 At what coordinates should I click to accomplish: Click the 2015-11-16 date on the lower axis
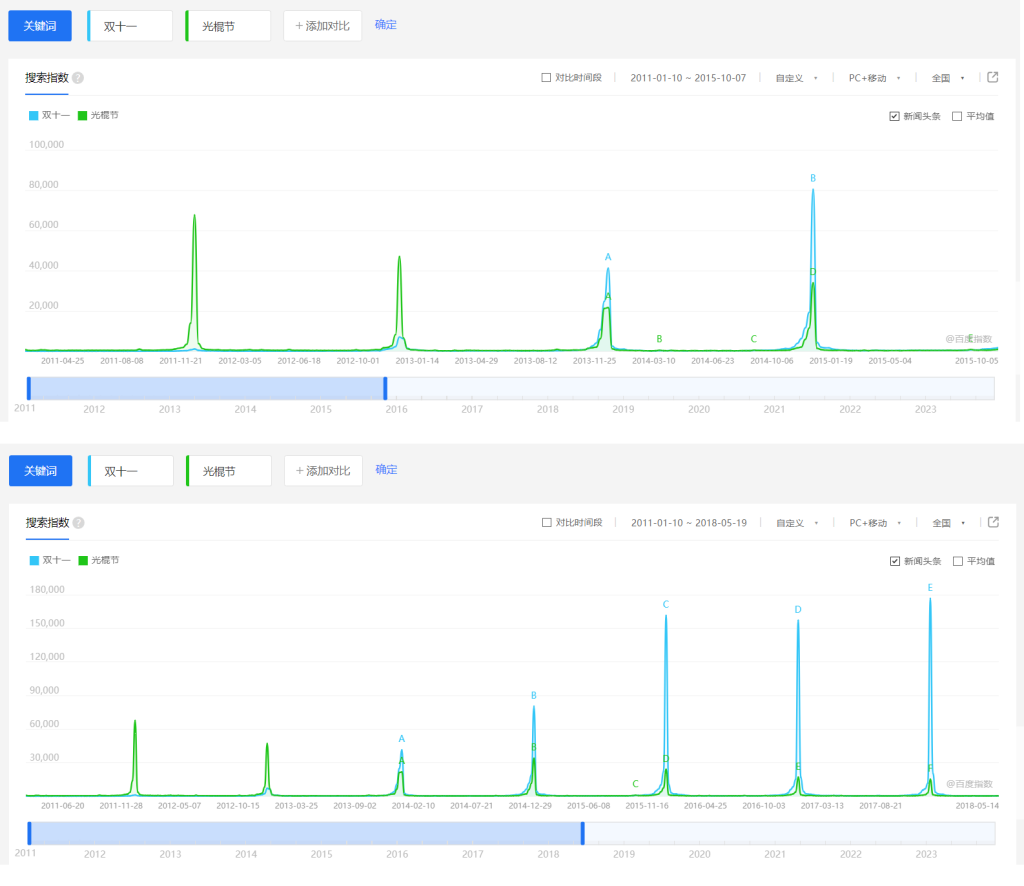tap(647, 806)
